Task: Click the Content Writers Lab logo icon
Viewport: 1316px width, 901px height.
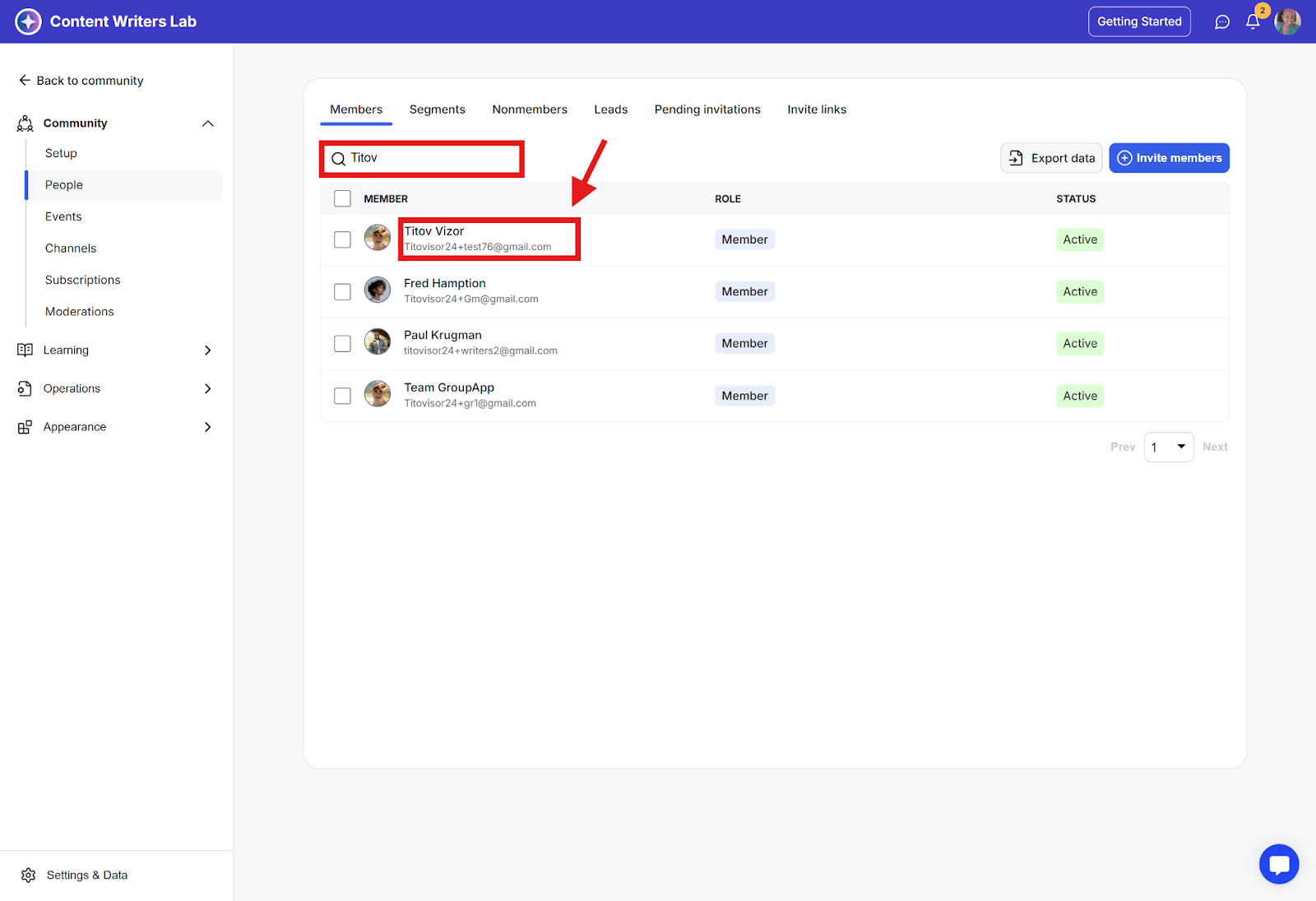Action: click(28, 21)
